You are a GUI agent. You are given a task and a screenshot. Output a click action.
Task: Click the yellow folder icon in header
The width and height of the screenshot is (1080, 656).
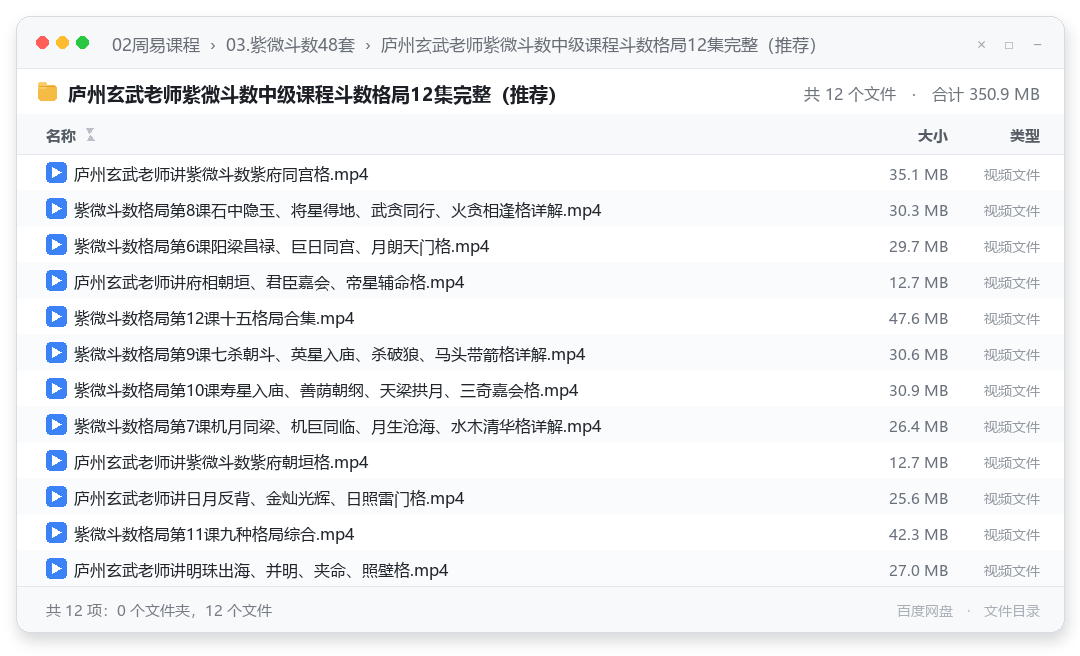[x=48, y=92]
